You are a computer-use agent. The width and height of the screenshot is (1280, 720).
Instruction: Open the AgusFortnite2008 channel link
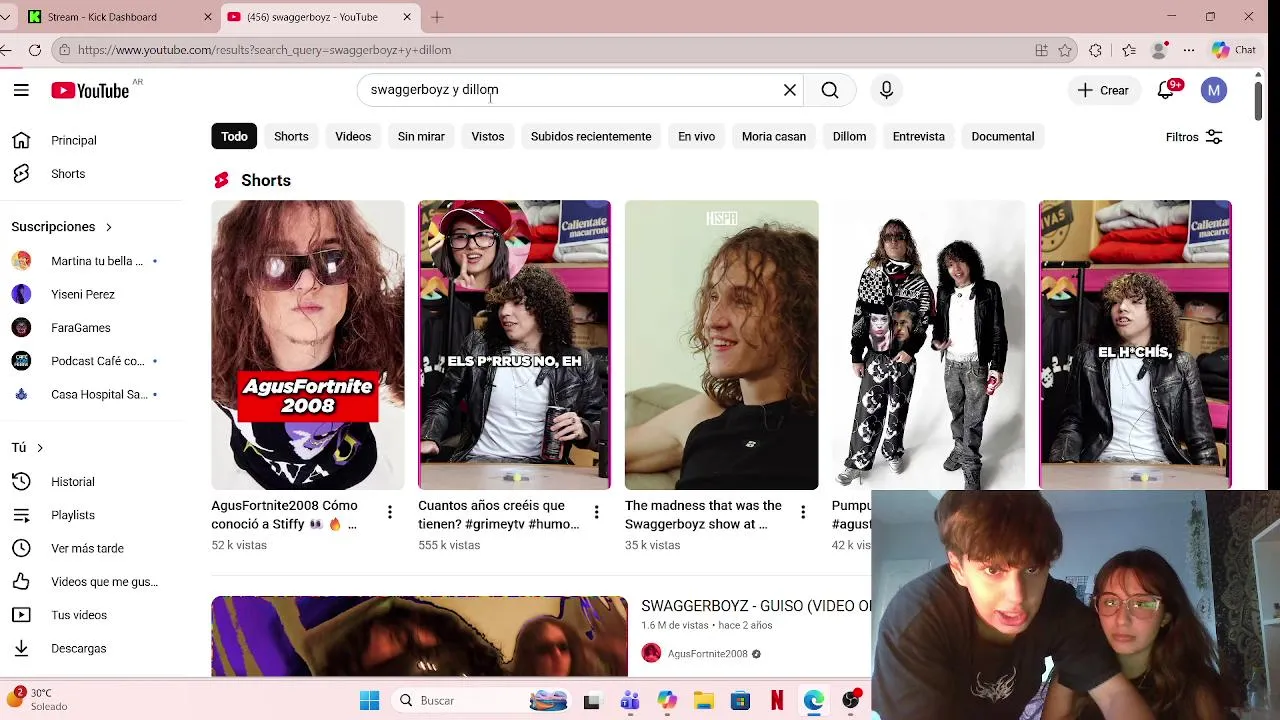pos(707,654)
